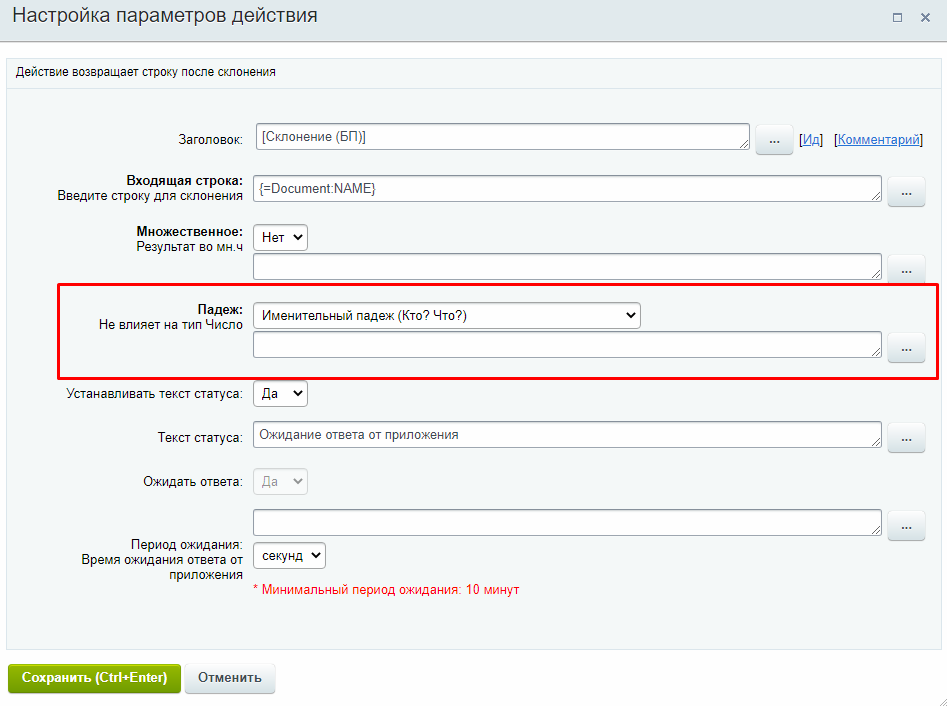
Task: Click the Входящая строка input with {=Document:NAME}
Action: pyautogui.click(x=567, y=189)
